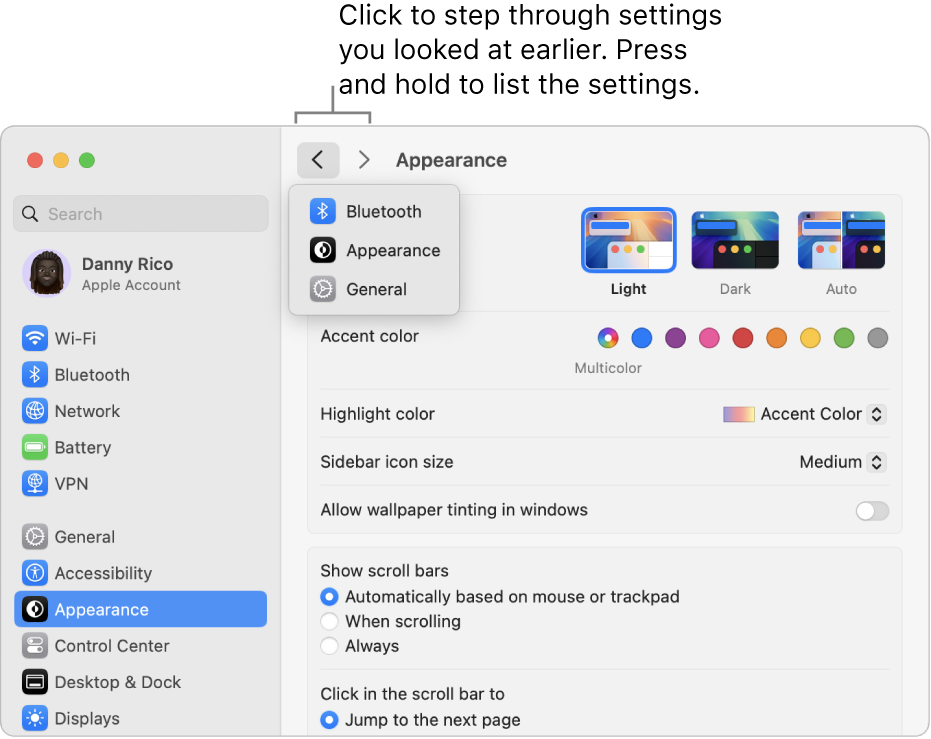Click the Appearance icon in the history popup

pos(322,250)
